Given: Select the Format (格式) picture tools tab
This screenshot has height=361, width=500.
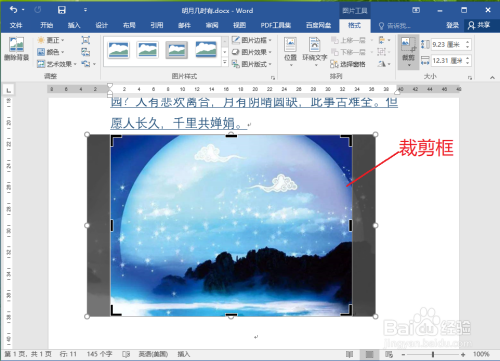Looking at the screenshot, I should click(x=354, y=25).
